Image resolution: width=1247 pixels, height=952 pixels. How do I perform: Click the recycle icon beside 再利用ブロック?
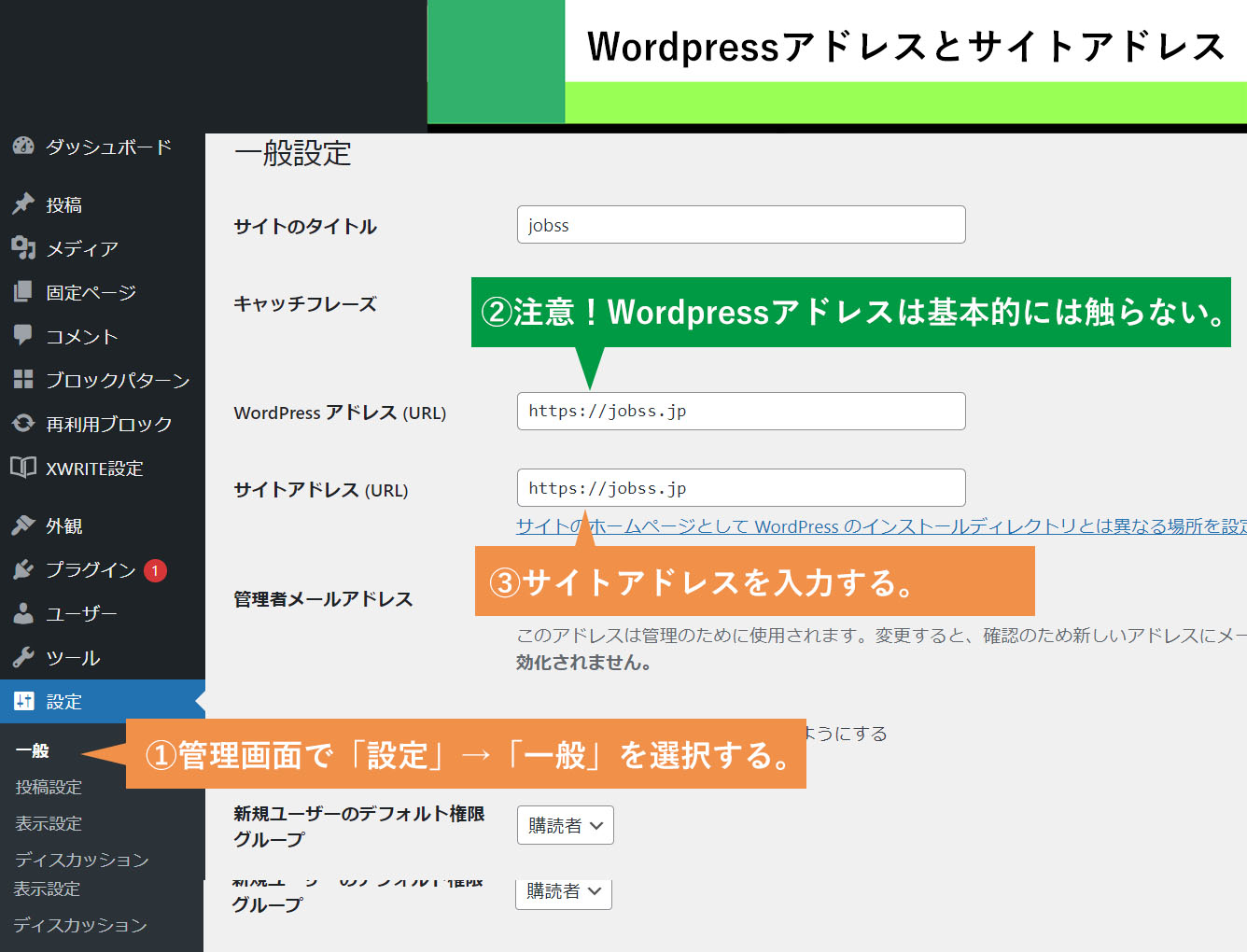point(23,423)
